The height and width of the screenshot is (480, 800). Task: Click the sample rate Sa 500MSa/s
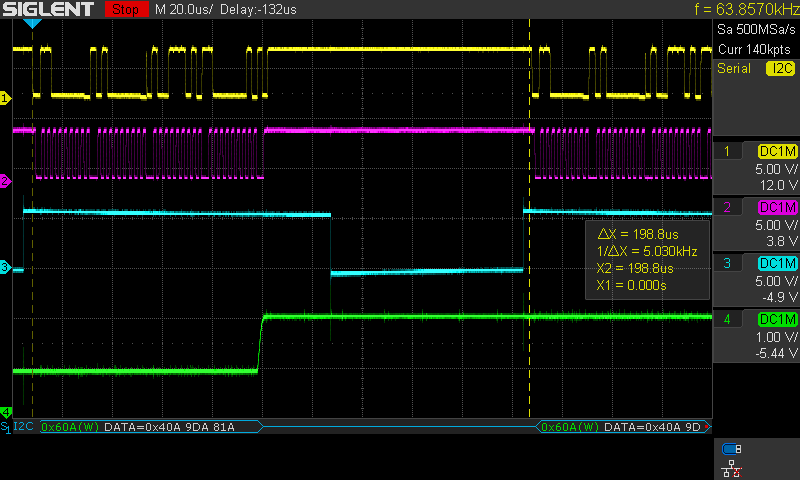[x=756, y=30]
